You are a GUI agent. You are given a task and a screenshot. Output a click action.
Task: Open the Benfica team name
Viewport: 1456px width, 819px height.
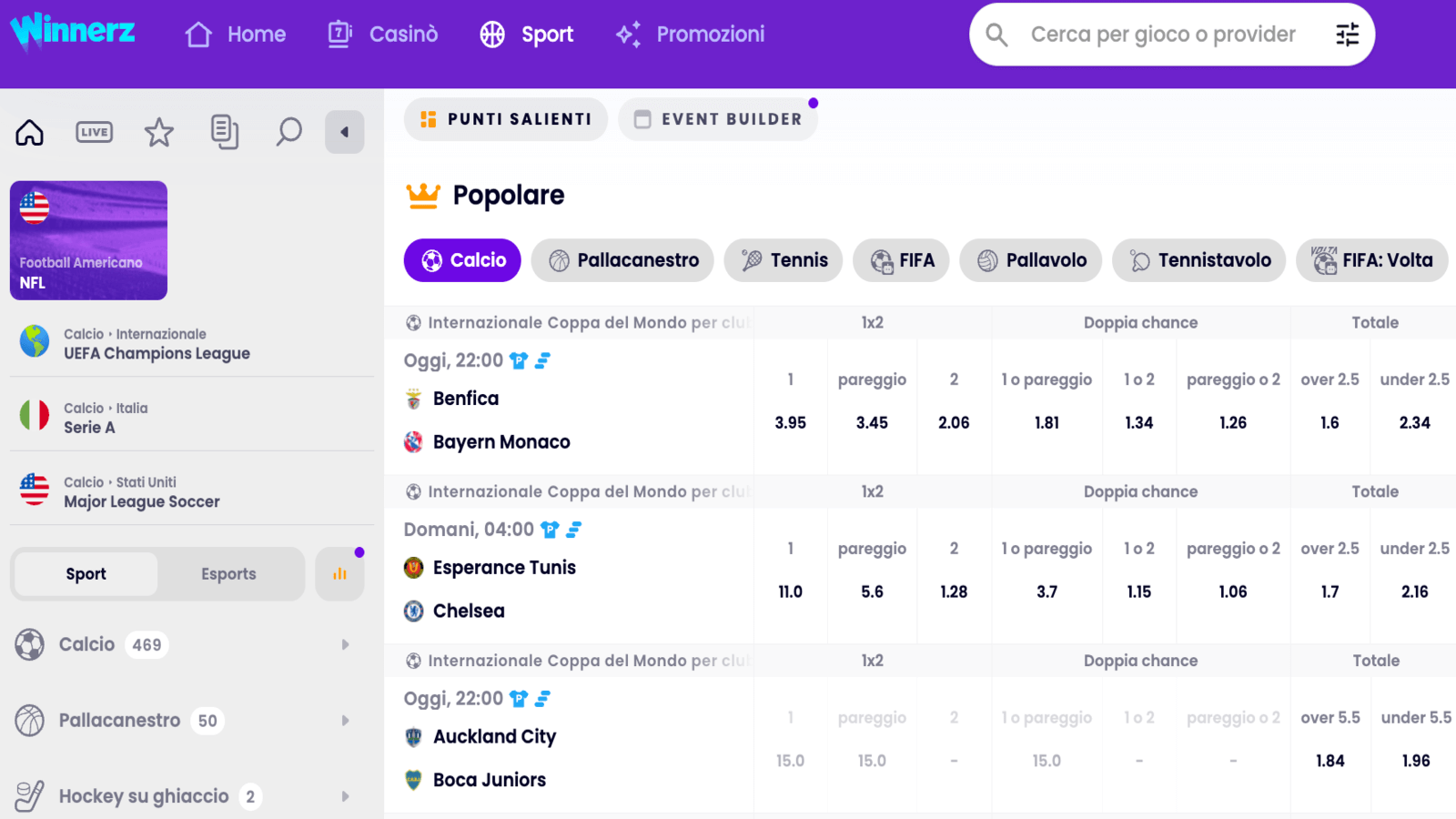pos(466,399)
